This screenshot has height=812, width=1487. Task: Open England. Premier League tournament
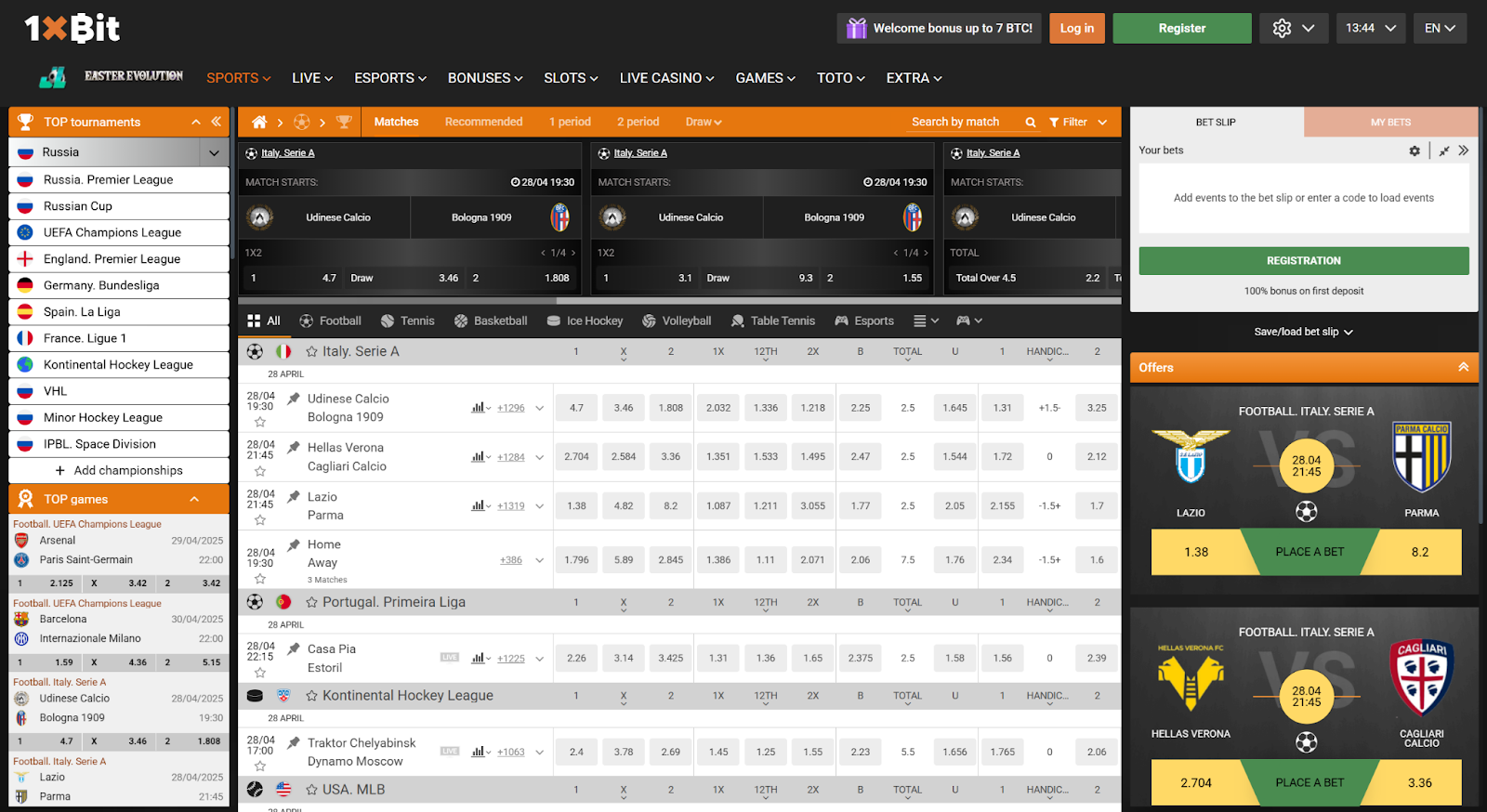(x=119, y=259)
